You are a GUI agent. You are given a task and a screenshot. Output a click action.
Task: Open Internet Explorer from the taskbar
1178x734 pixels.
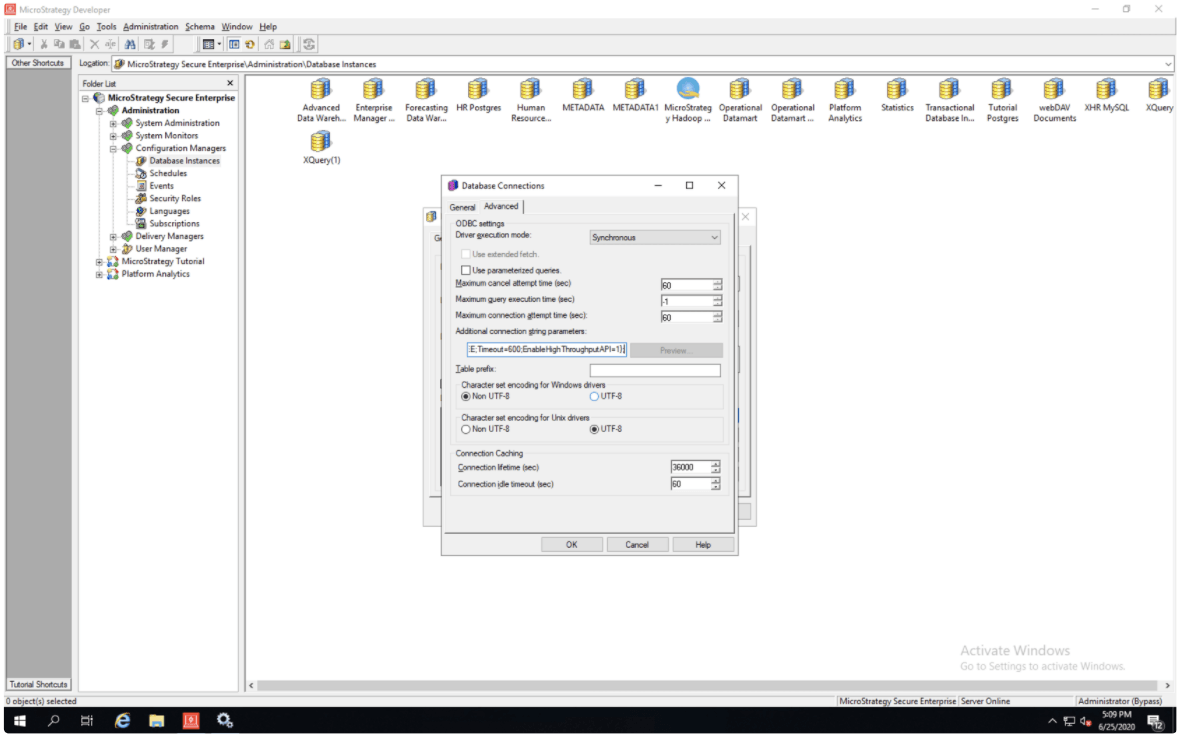[x=123, y=720]
